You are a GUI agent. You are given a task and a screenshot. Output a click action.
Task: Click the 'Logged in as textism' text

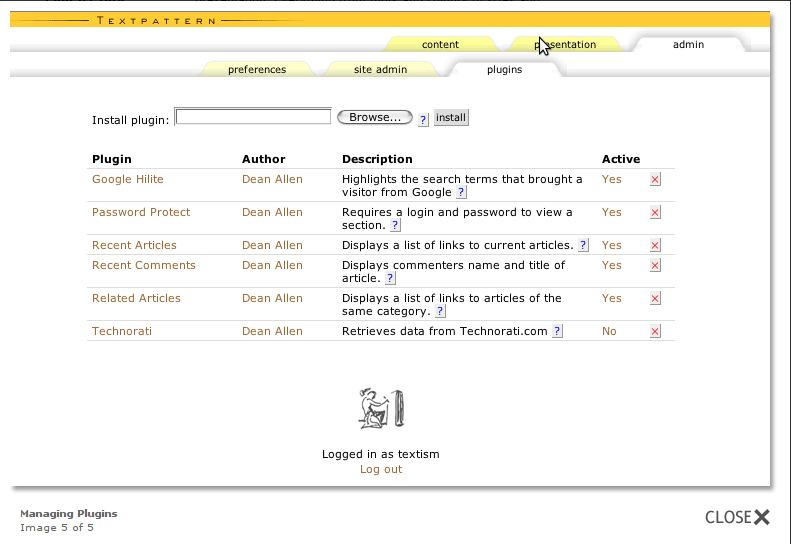381,454
